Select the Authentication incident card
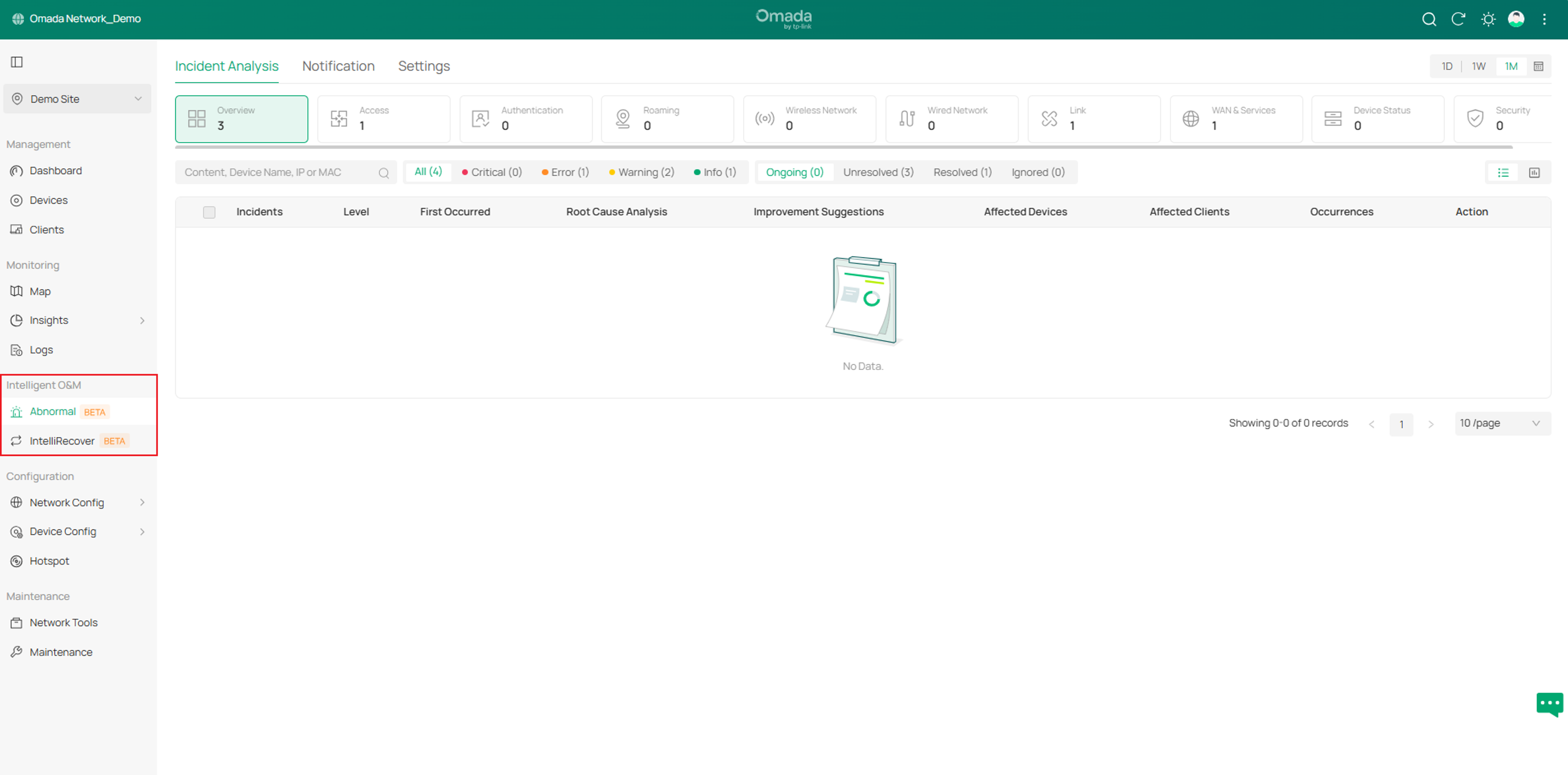This screenshot has height=775, width=1568. (x=526, y=118)
